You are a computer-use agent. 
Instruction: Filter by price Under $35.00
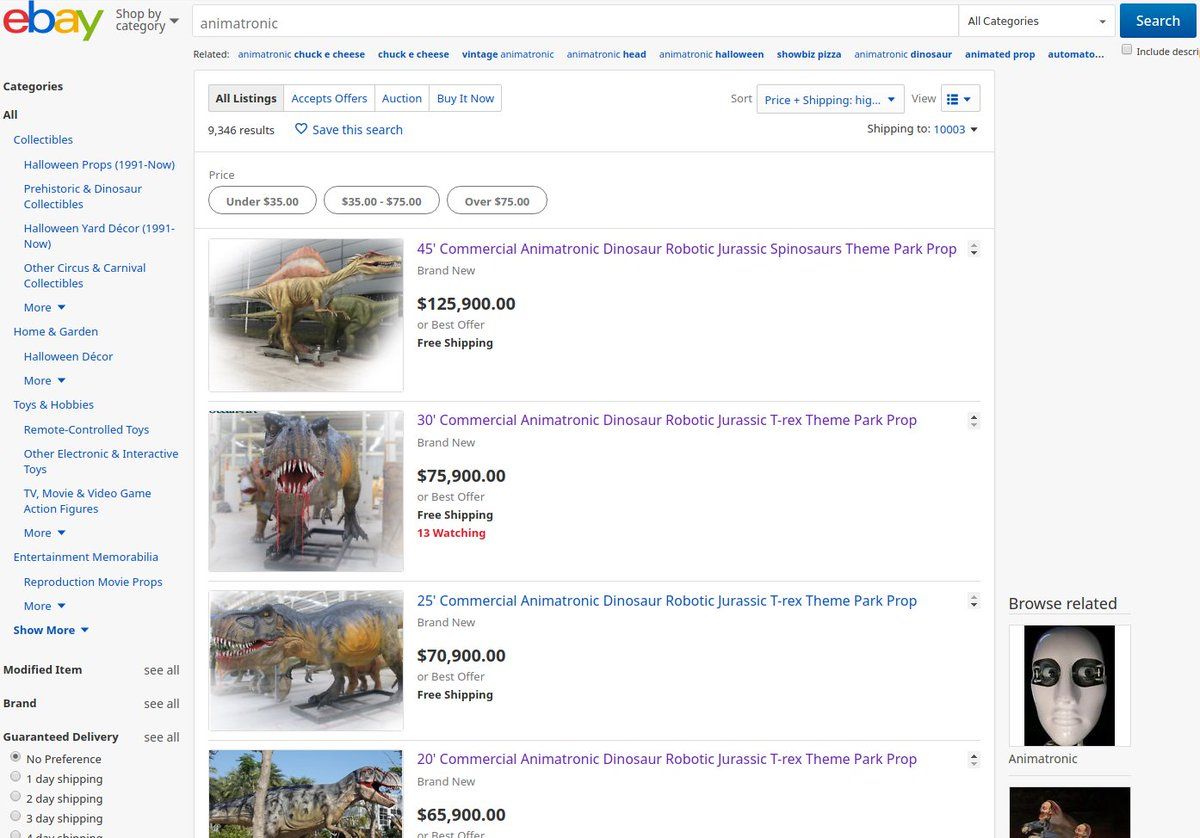coord(262,201)
